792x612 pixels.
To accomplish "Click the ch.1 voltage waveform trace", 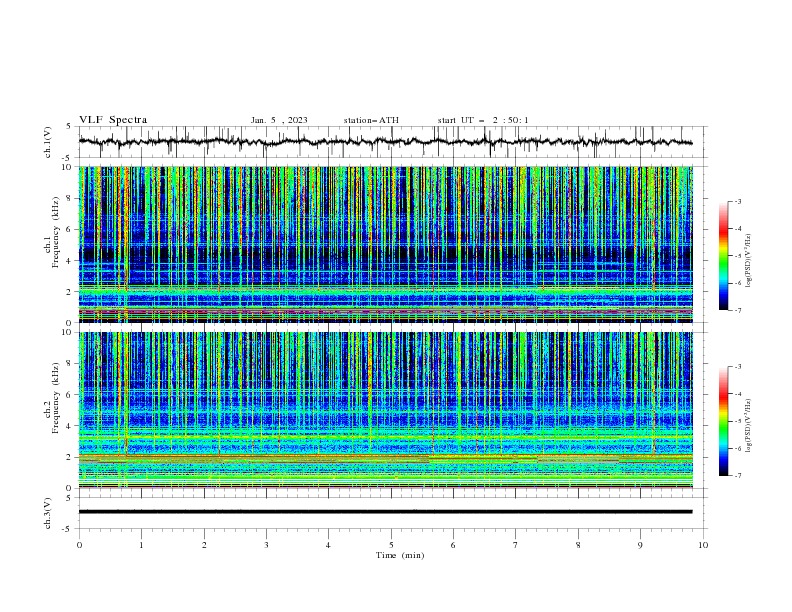I will click(385, 142).
